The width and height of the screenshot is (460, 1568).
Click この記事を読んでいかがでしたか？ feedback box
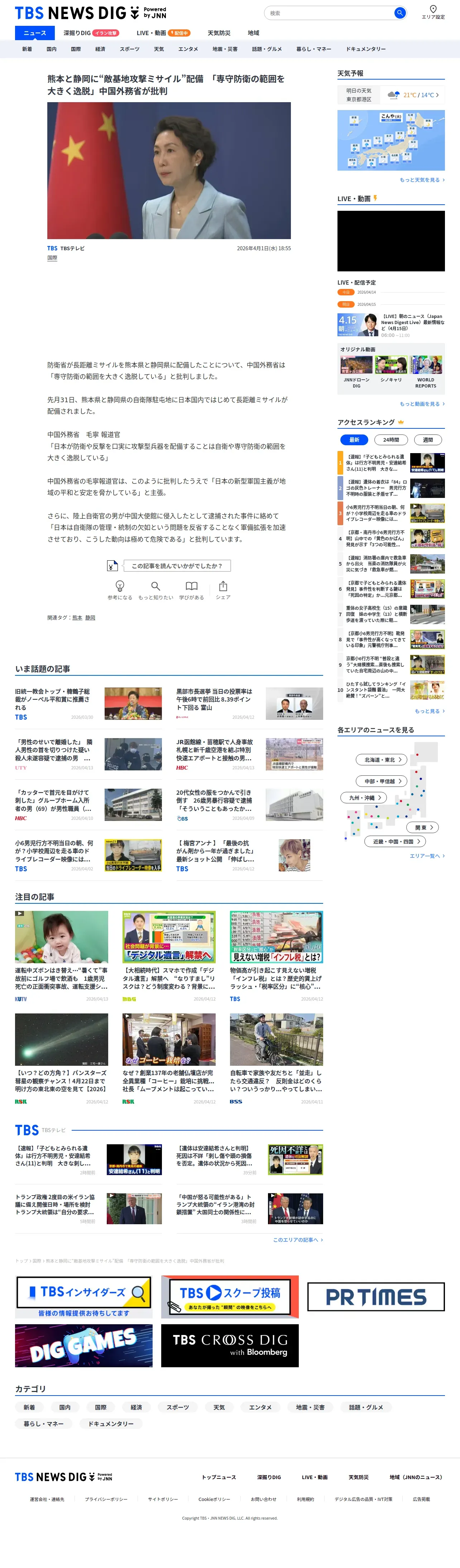[x=177, y=565]
